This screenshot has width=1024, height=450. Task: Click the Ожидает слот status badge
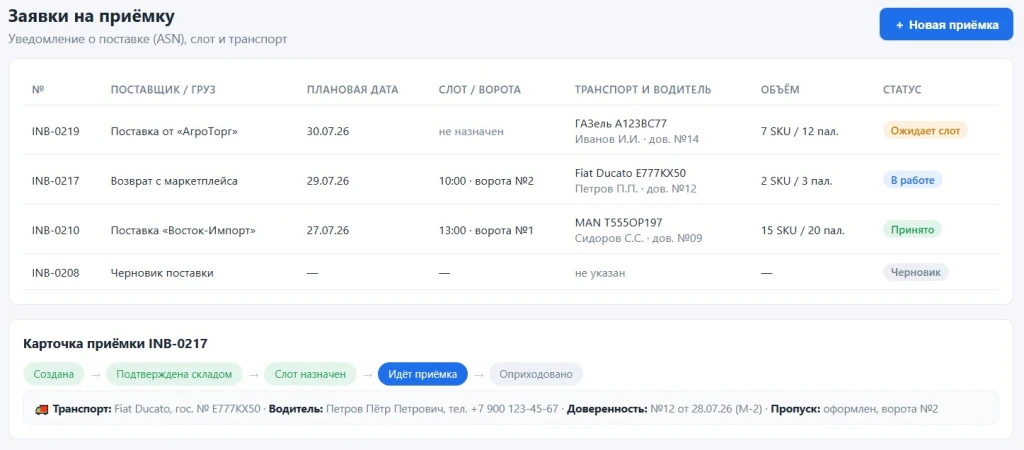tap(925, 130)
